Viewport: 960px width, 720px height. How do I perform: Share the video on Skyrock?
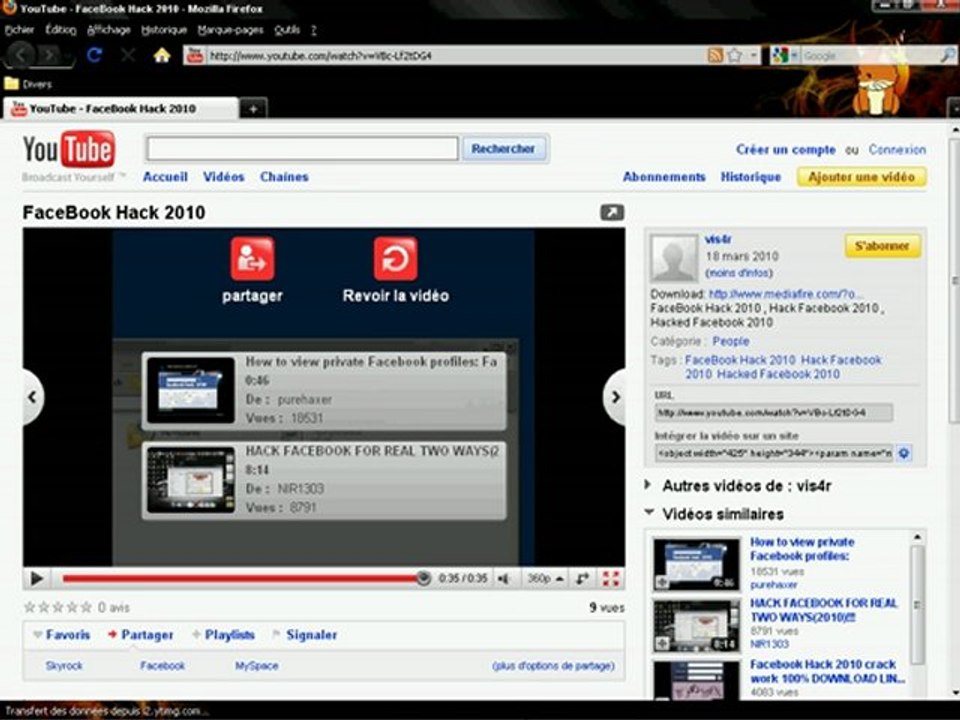coord(64,666)
